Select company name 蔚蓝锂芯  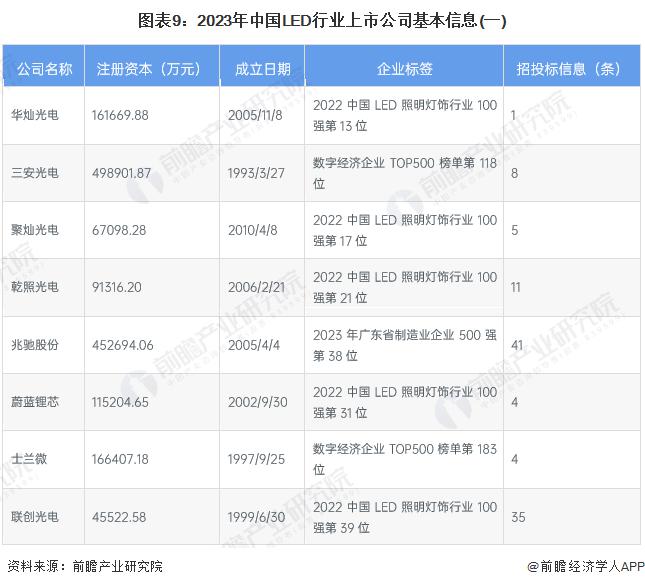click(35, 402)
